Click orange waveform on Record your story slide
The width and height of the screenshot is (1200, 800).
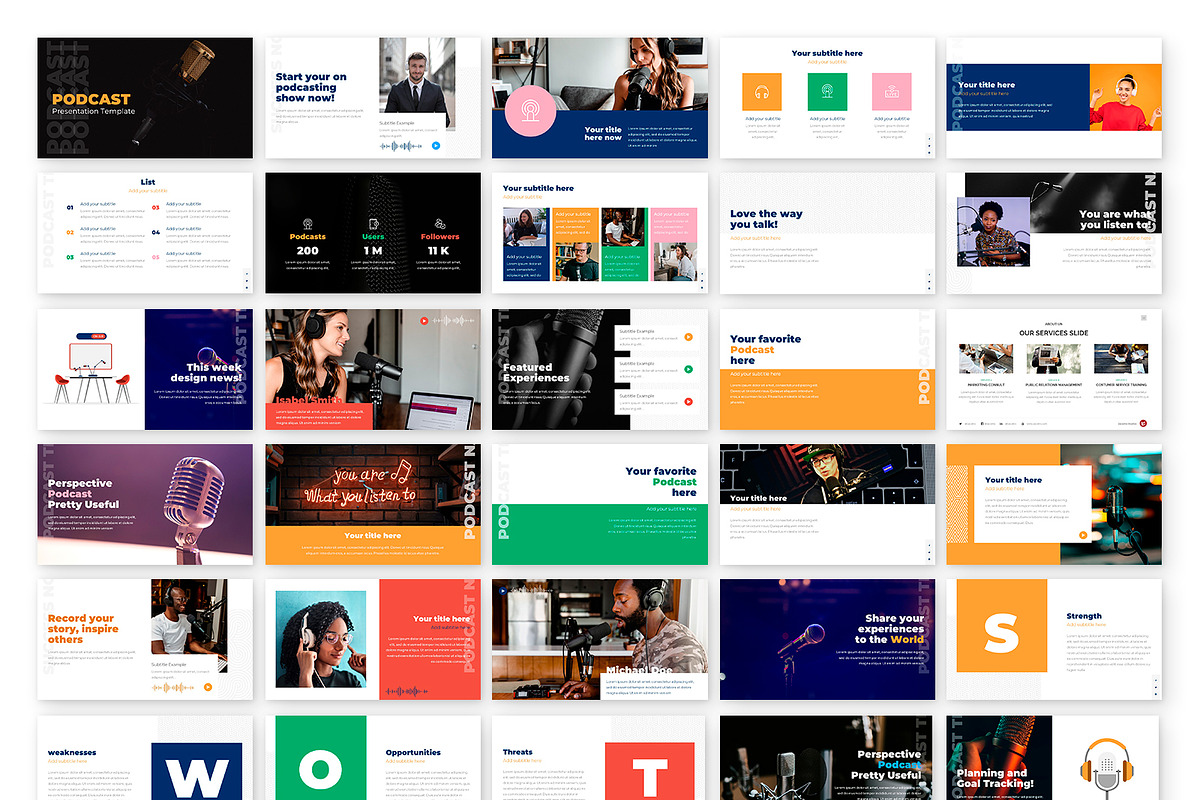[174, 687]
